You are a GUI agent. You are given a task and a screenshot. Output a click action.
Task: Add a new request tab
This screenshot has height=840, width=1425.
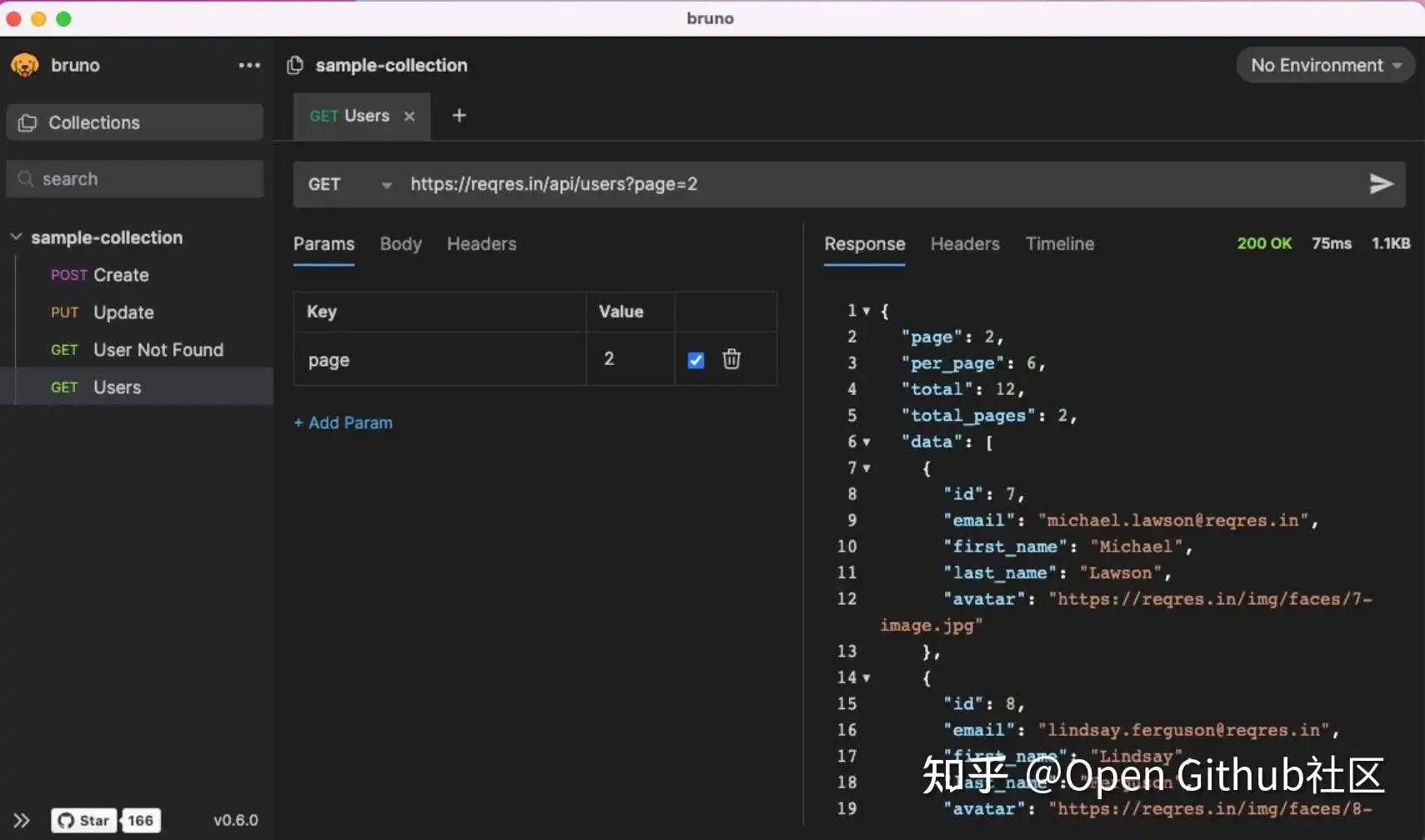coord(459,115)
